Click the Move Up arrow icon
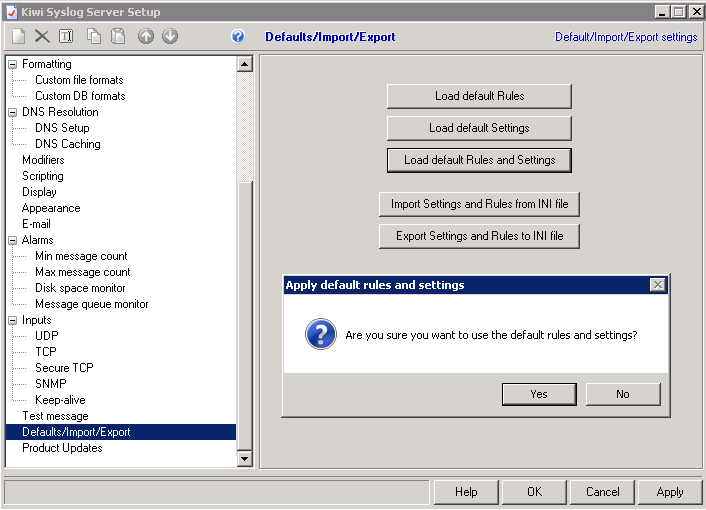The image size is (706, 510). pos(146,37)
